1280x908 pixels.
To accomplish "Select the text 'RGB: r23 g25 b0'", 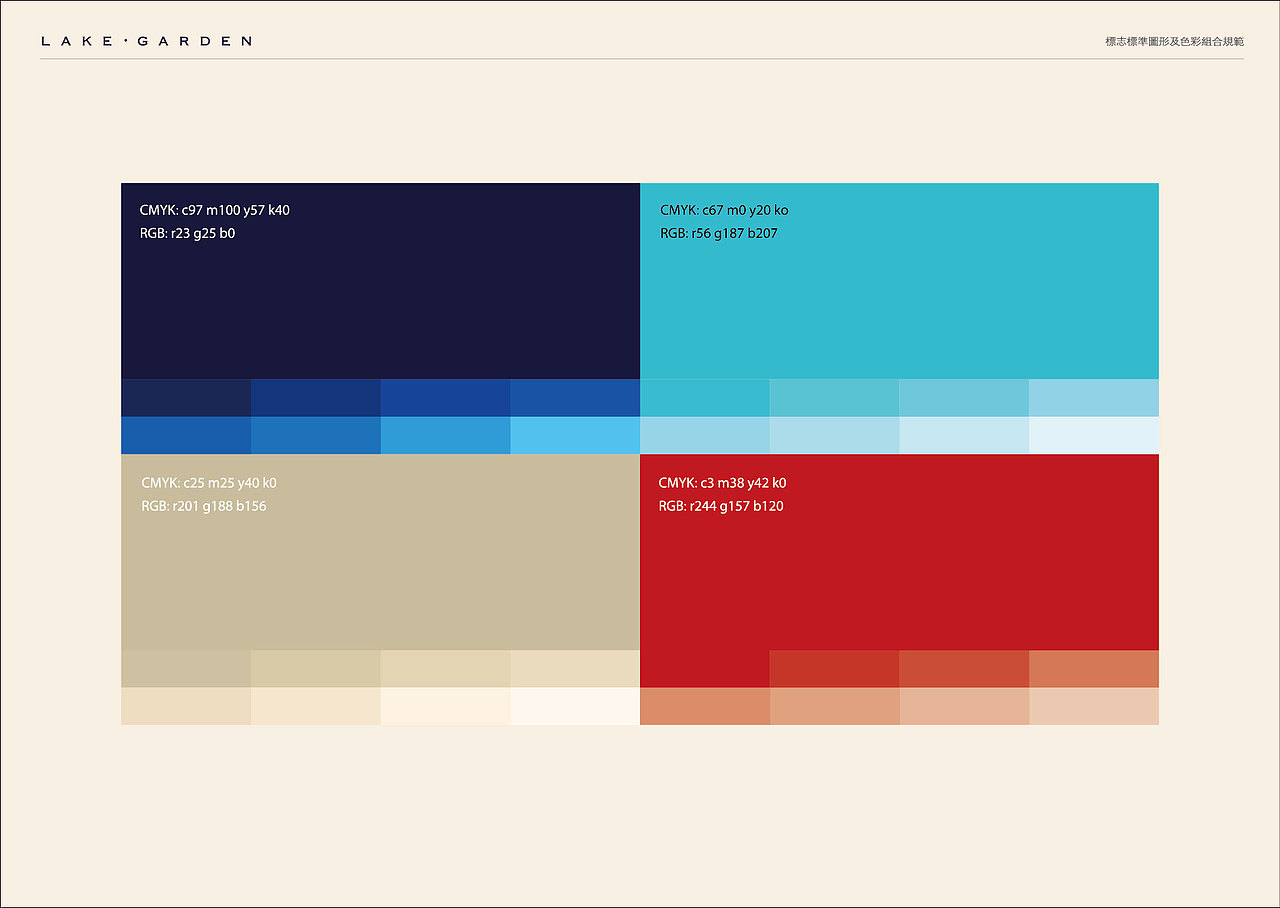I will click(x=188, y=233).
